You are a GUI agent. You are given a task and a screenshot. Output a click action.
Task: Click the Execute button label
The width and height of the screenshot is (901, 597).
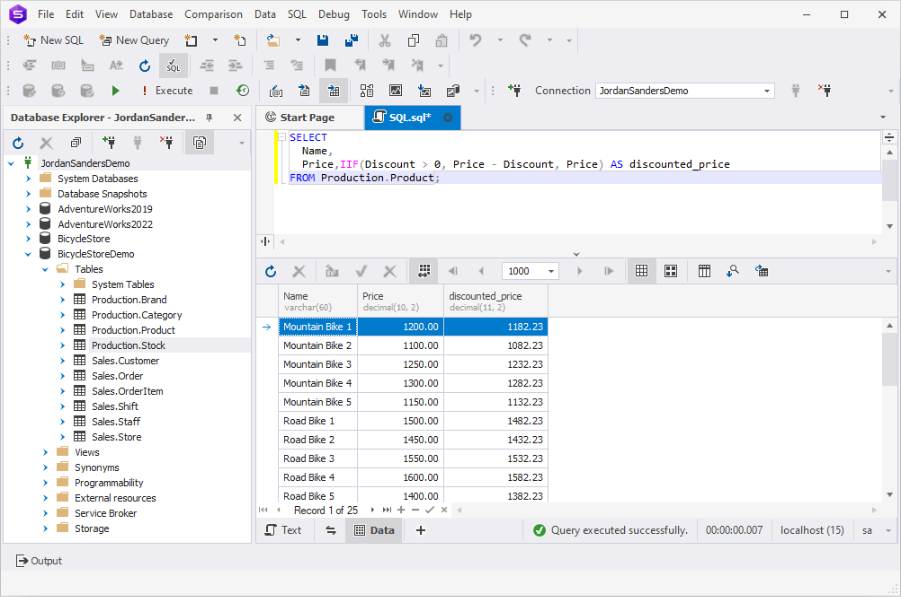coord(174,90)
